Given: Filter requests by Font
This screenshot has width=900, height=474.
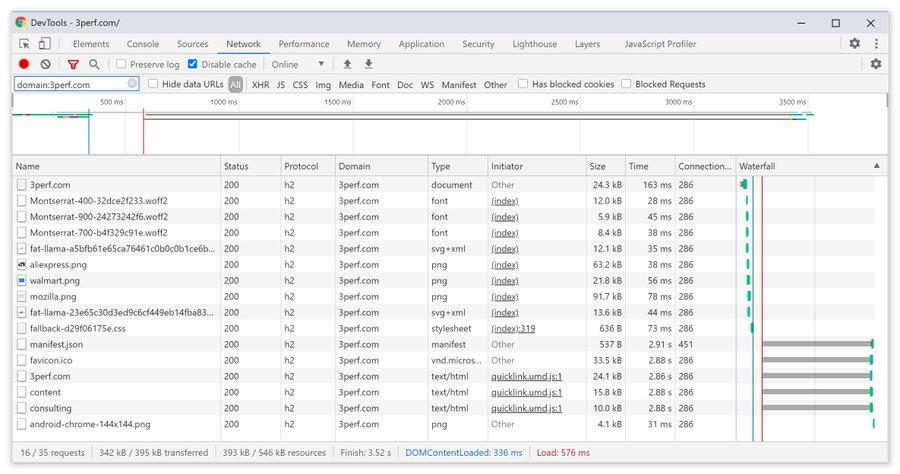Looking at the screenshot, I should [380, 84].
